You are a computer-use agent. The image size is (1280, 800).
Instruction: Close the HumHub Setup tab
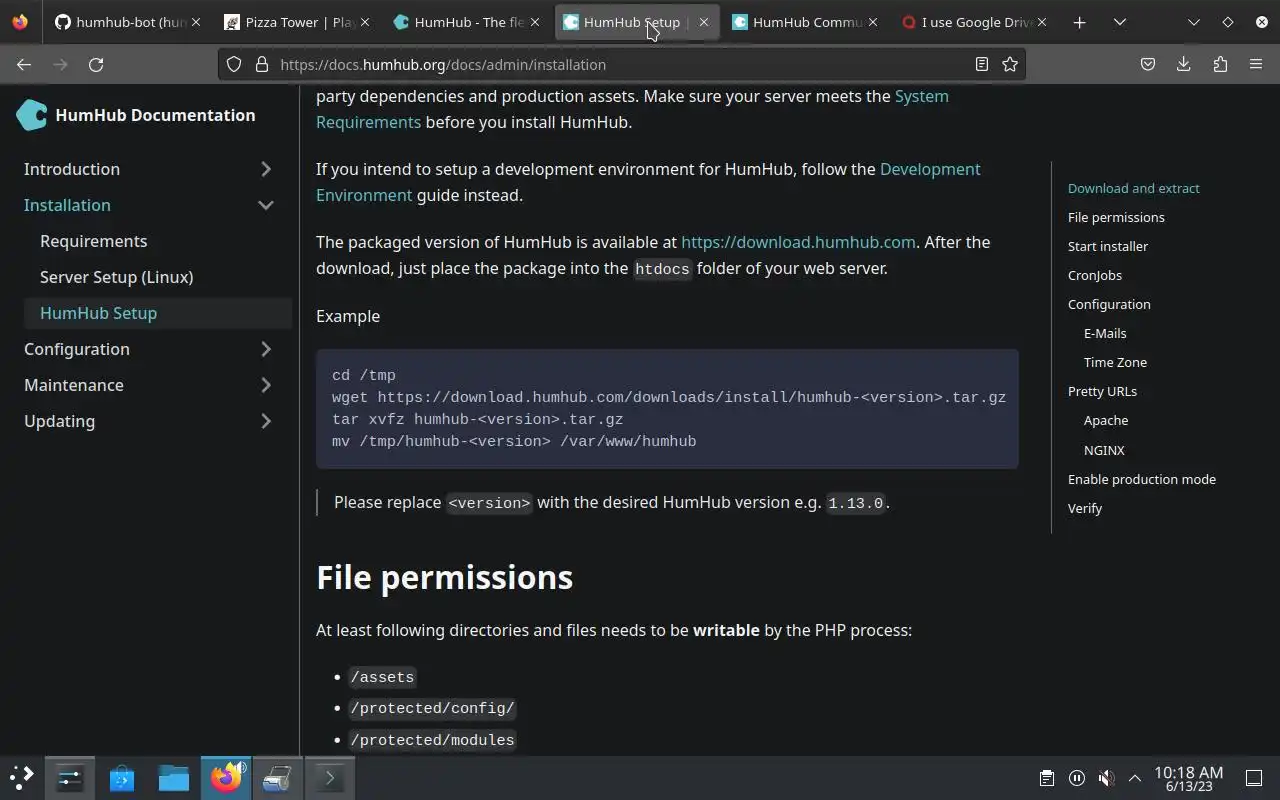(x=703, y=22)
